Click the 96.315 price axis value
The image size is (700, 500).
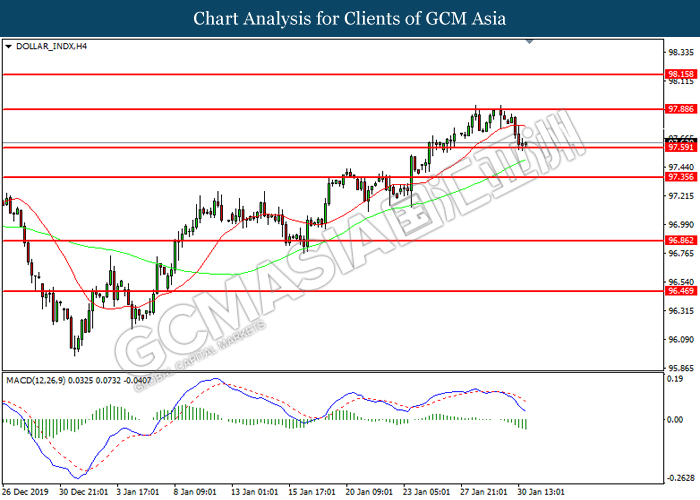(681, 311)
